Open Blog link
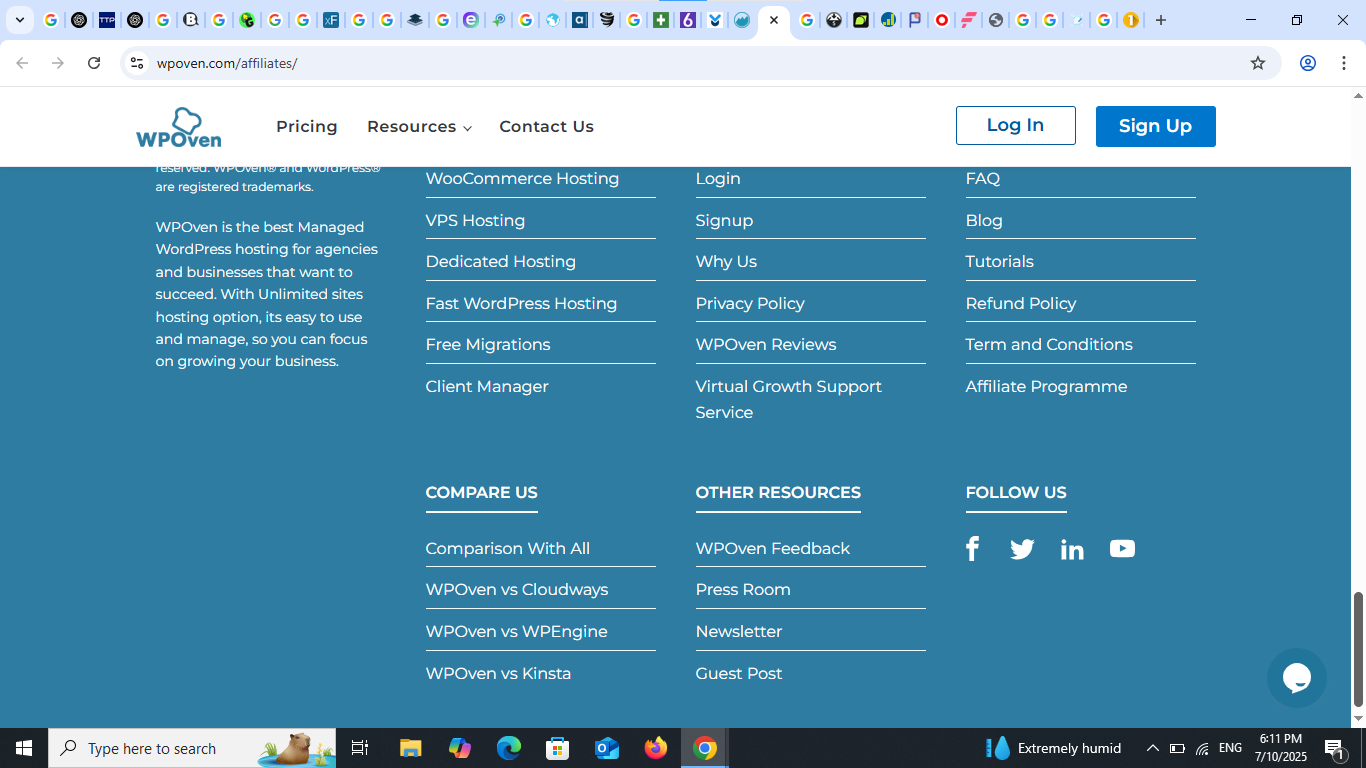The width and height of the screenshot is (1366, 768). tap(984, 220)
